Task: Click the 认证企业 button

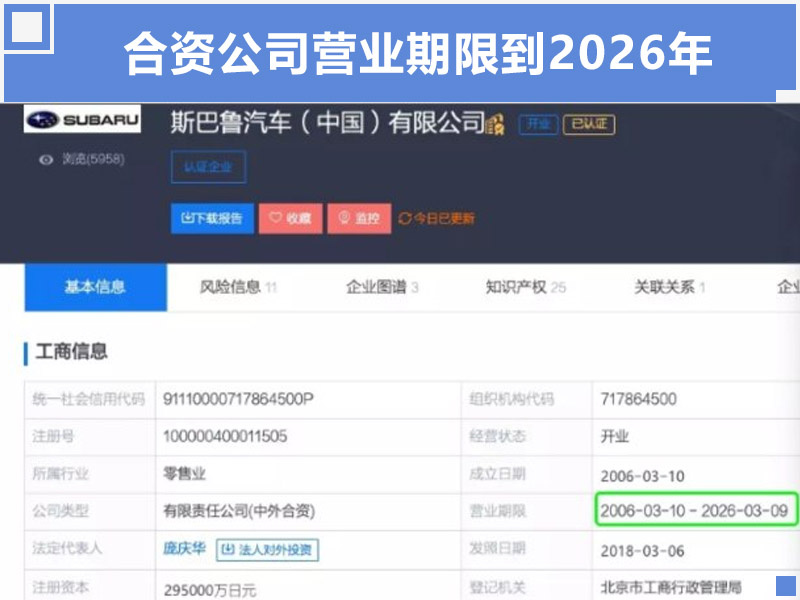Action: (x=209, y=167)
